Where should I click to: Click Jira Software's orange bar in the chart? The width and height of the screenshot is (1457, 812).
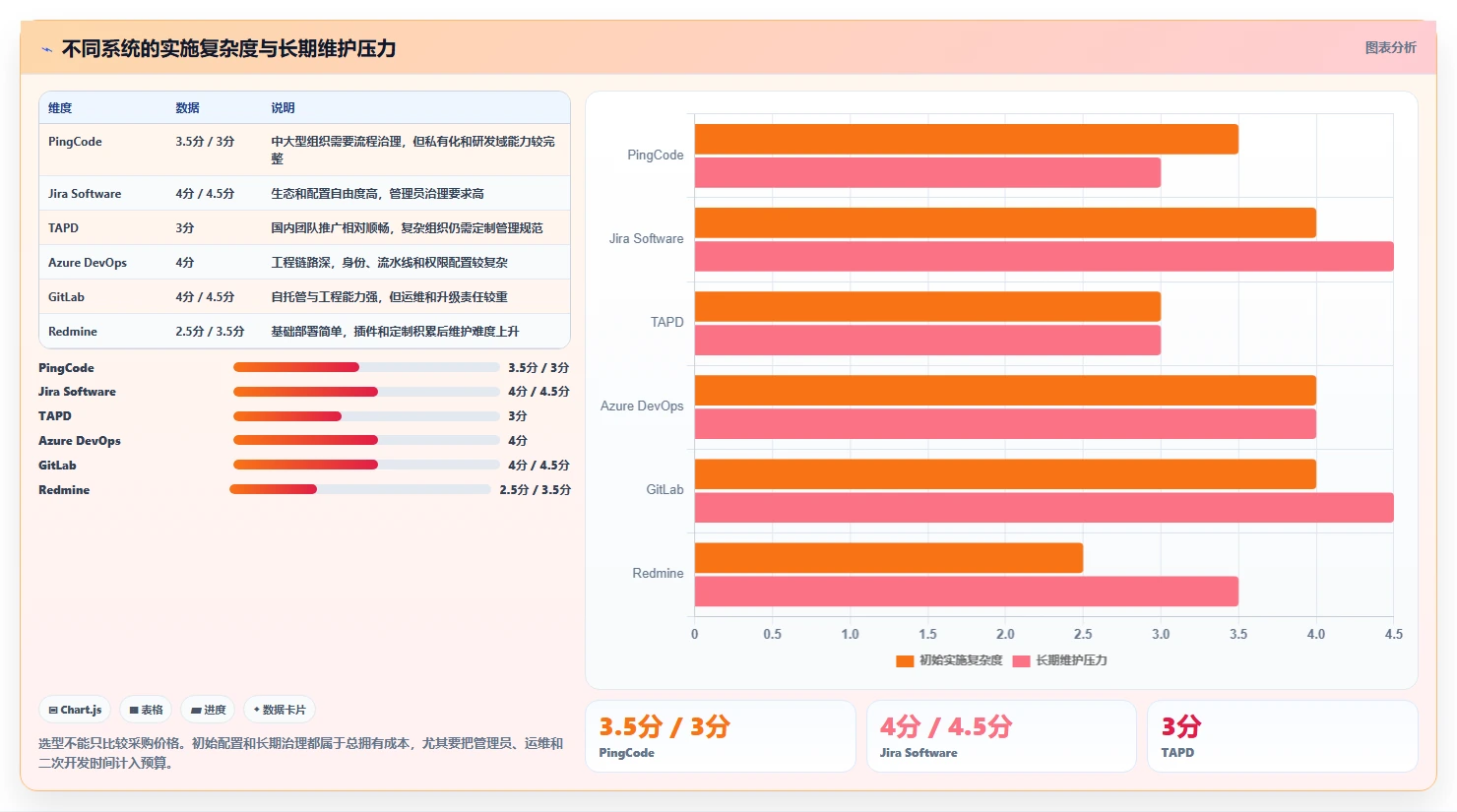[1005, 222]
